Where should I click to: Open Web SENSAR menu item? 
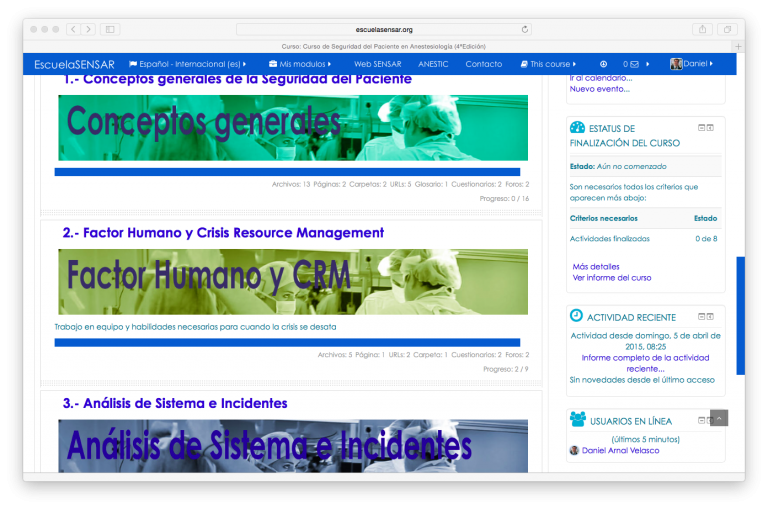tap(377, 64)
